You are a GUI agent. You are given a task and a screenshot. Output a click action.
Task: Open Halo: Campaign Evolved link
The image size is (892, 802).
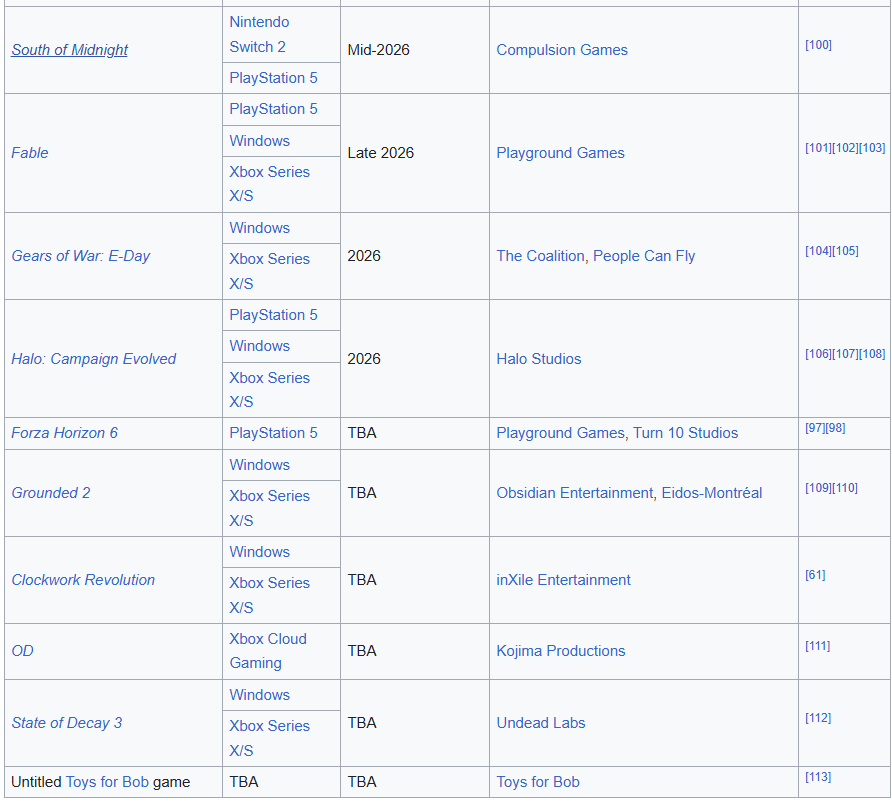[93, 359]
